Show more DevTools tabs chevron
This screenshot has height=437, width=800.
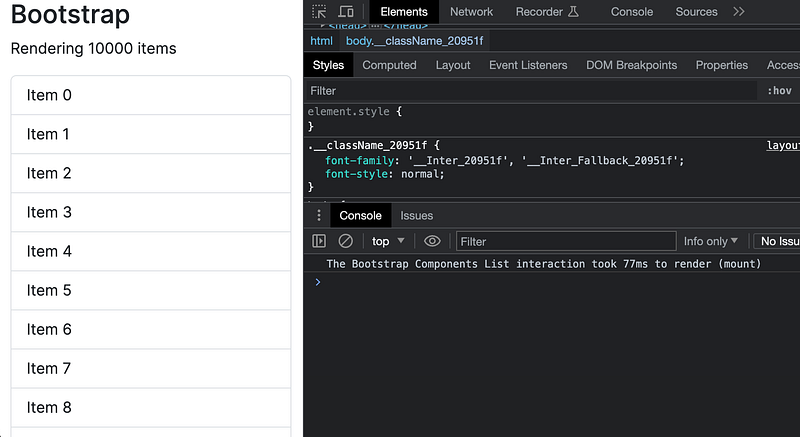(739, 12)
